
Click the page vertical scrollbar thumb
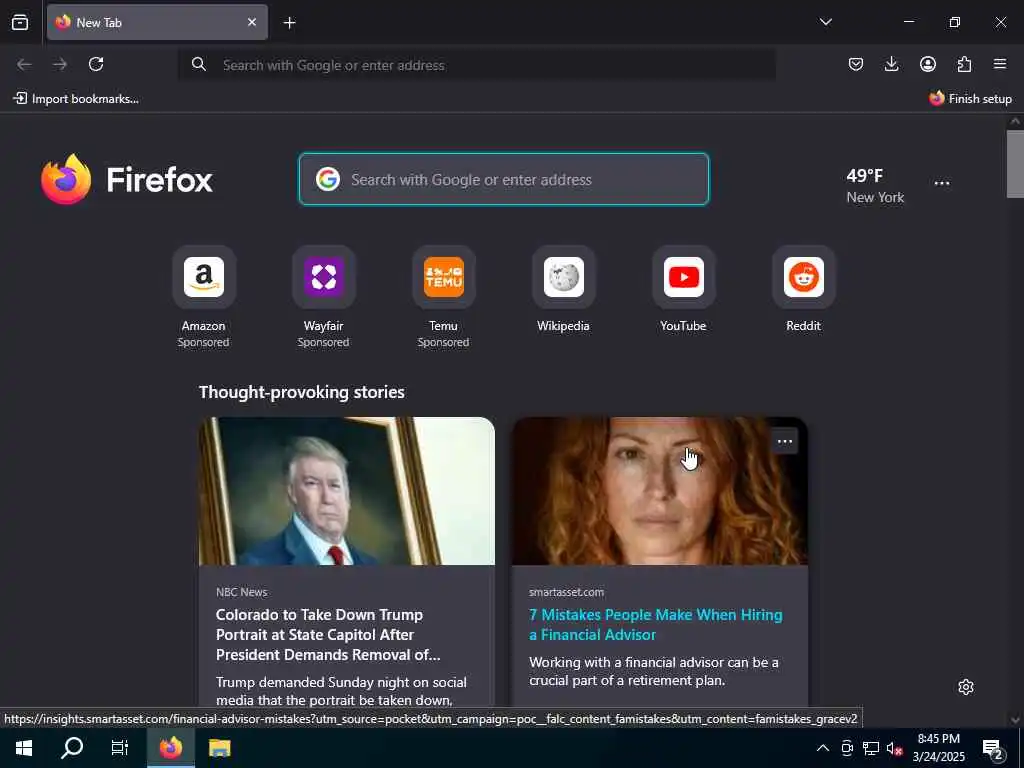coord(1015,163)
